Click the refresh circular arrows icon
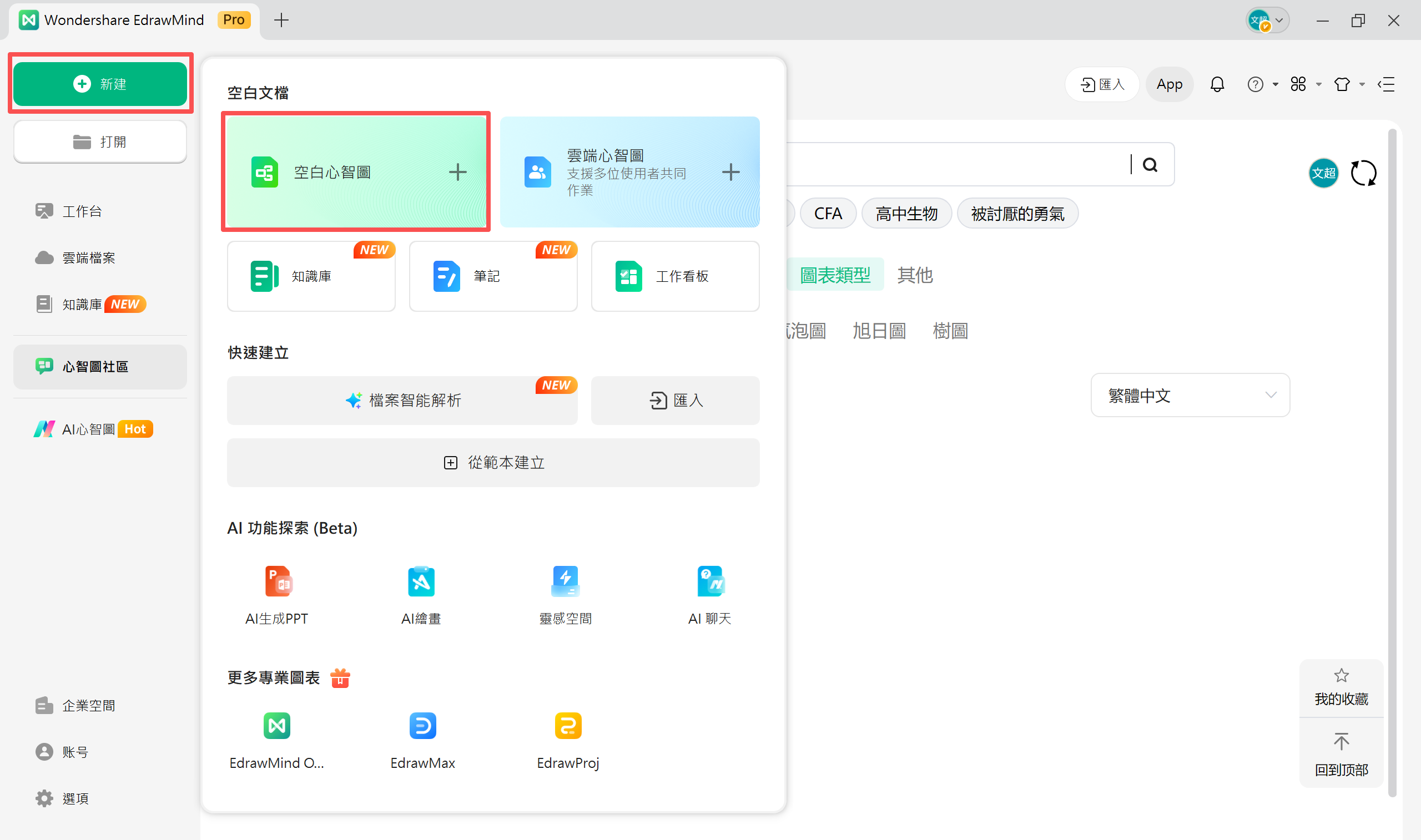The width and height of the screenshot is (1421, 840). pos(1363,173)
